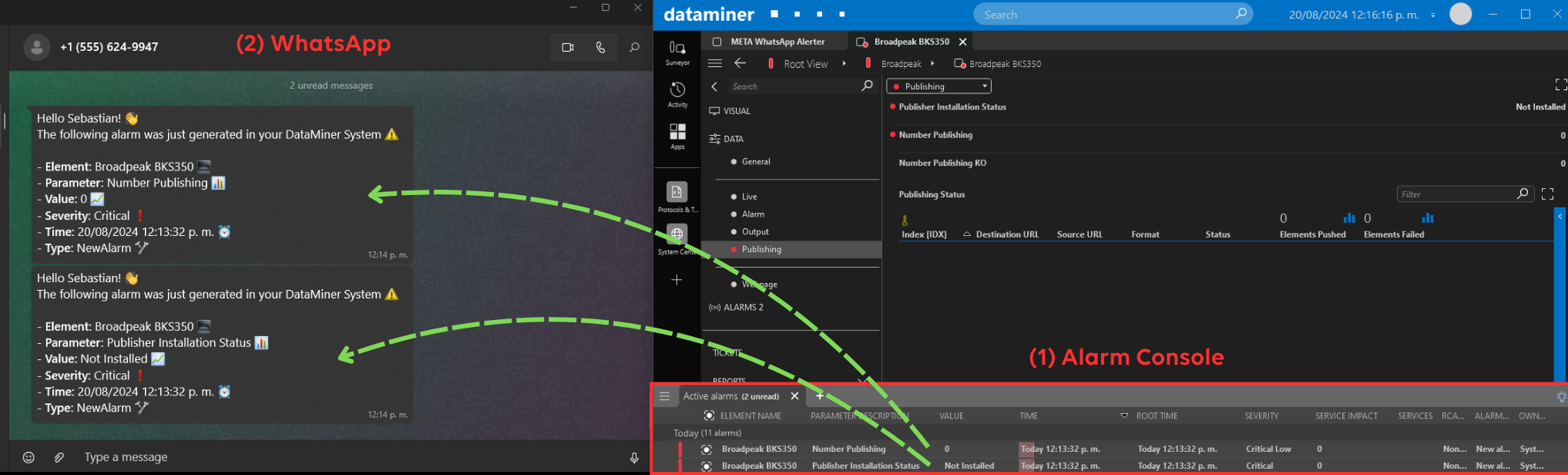The image size is (1568, 475).
Task: Open the WhatsApp contact's profile picture
Action: [36, 47]
